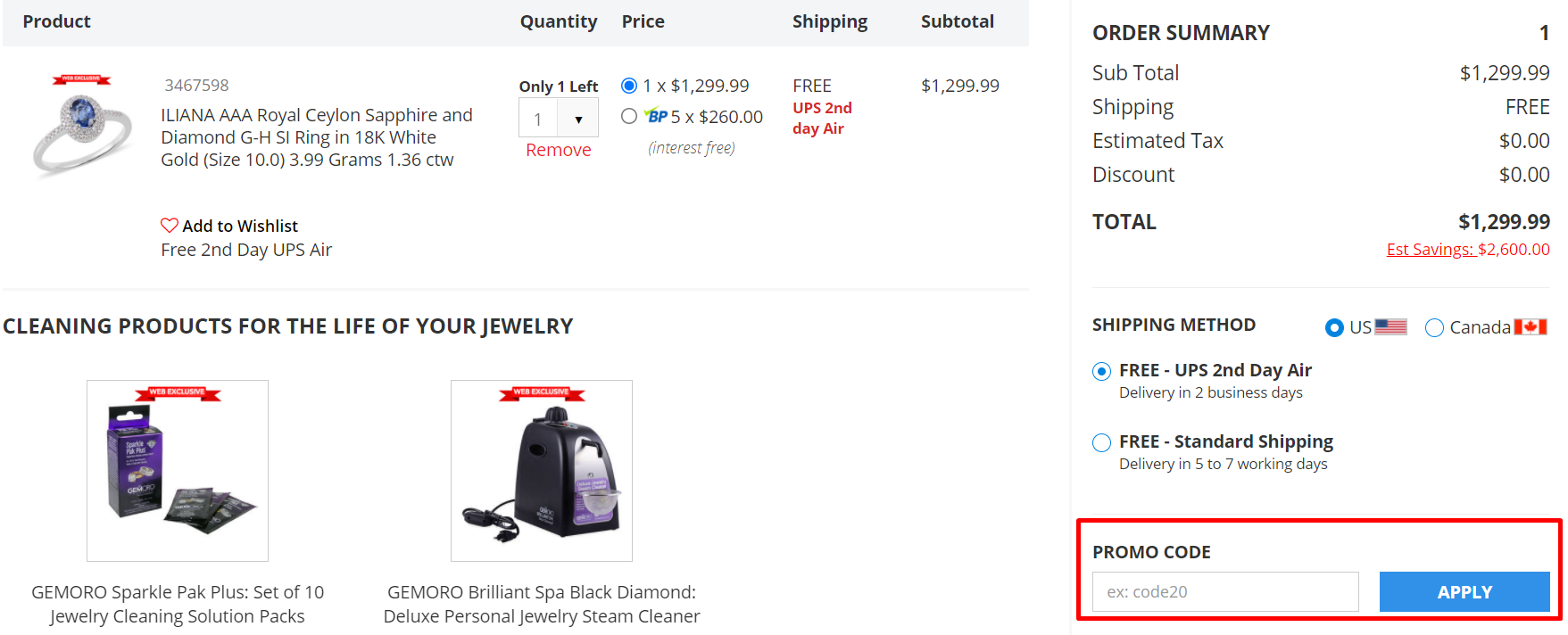
Task: Click the Canada flag icon
Action: (x=1530, y=327)
